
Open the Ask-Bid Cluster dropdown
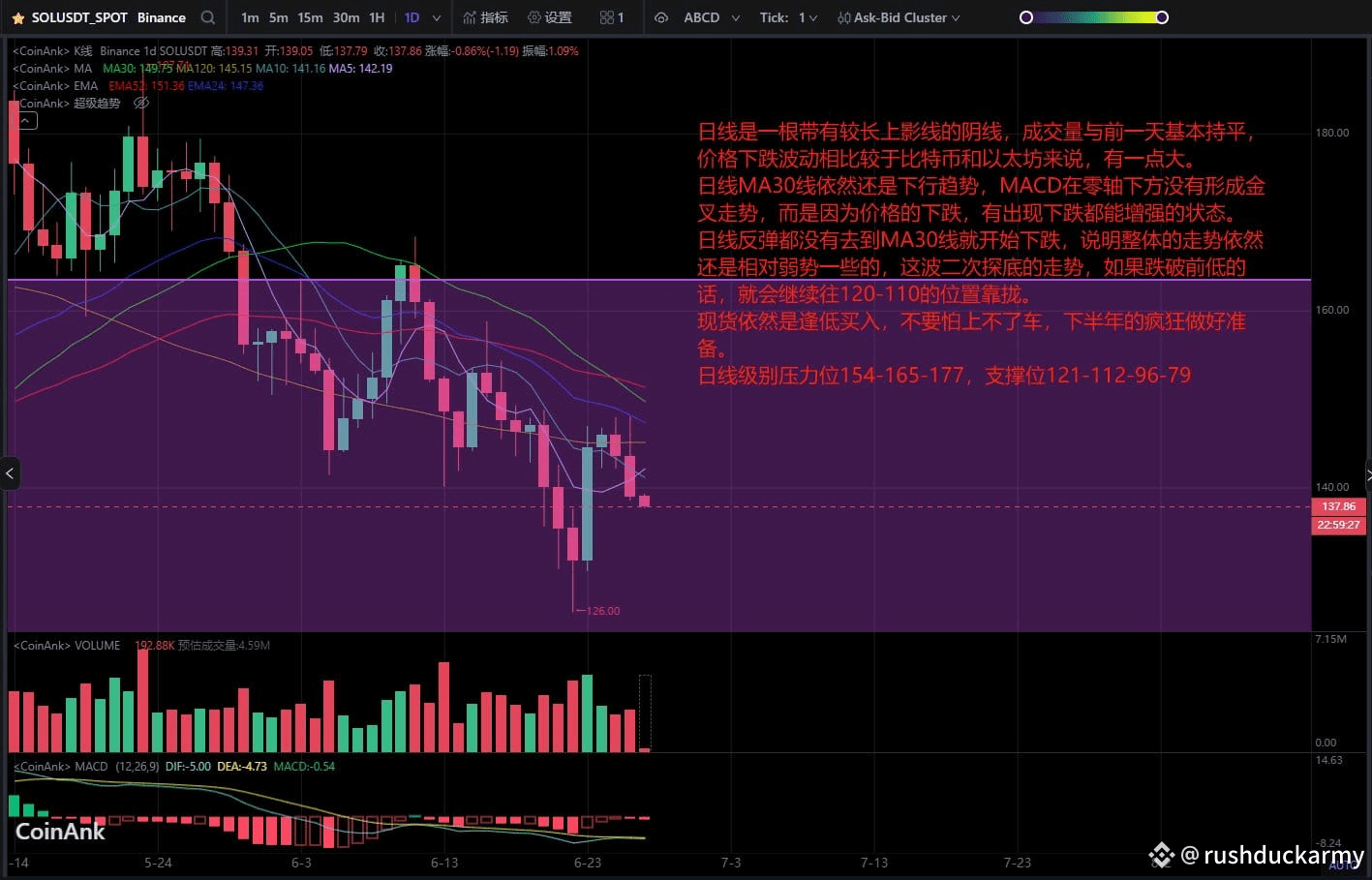[x=907, y=17]
